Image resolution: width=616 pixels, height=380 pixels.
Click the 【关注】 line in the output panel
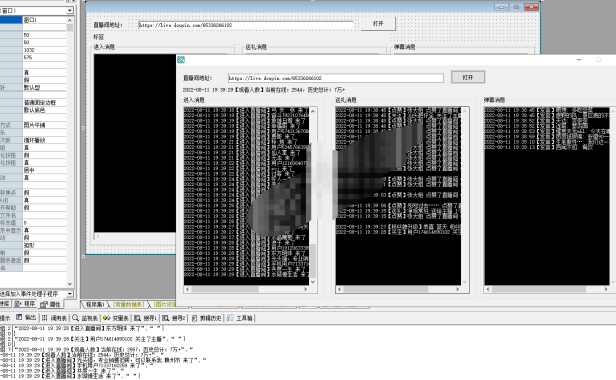[100, 339]
